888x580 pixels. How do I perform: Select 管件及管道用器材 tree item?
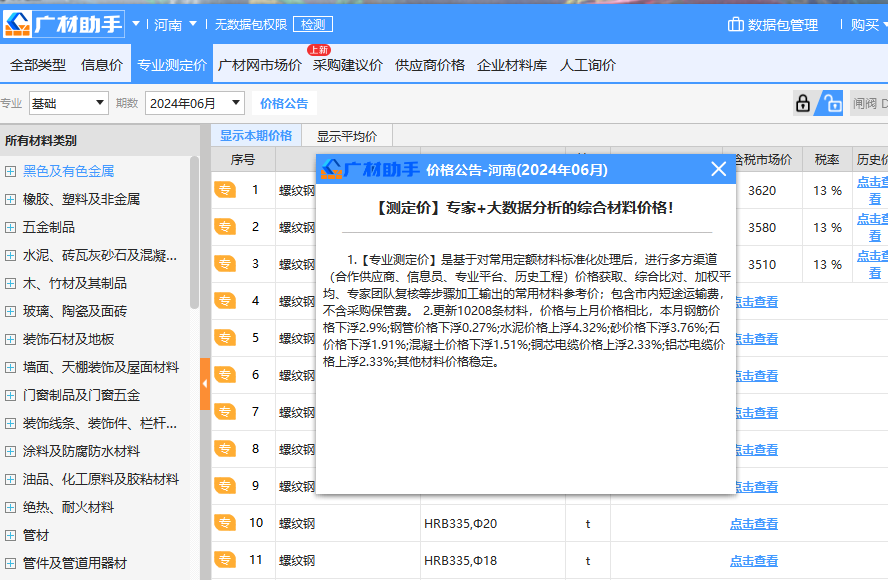point(75,563)
